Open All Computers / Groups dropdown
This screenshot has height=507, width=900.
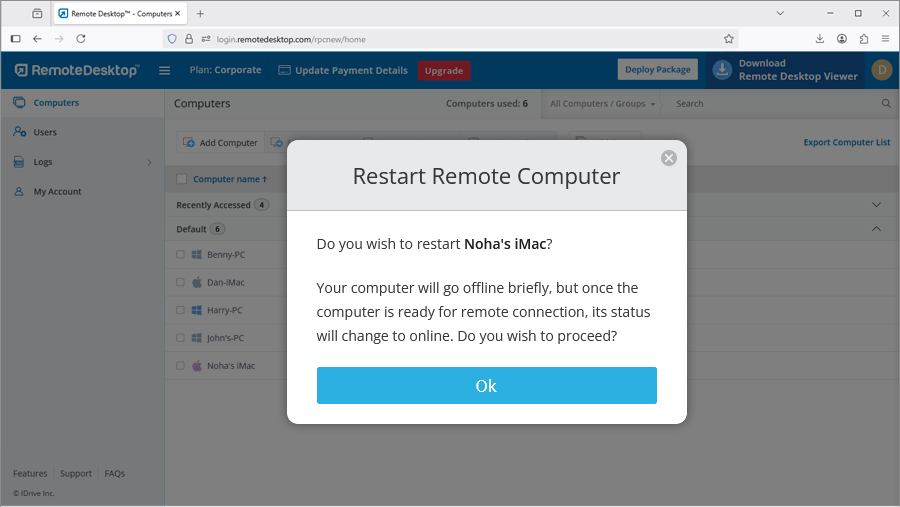tap(603, 103)
